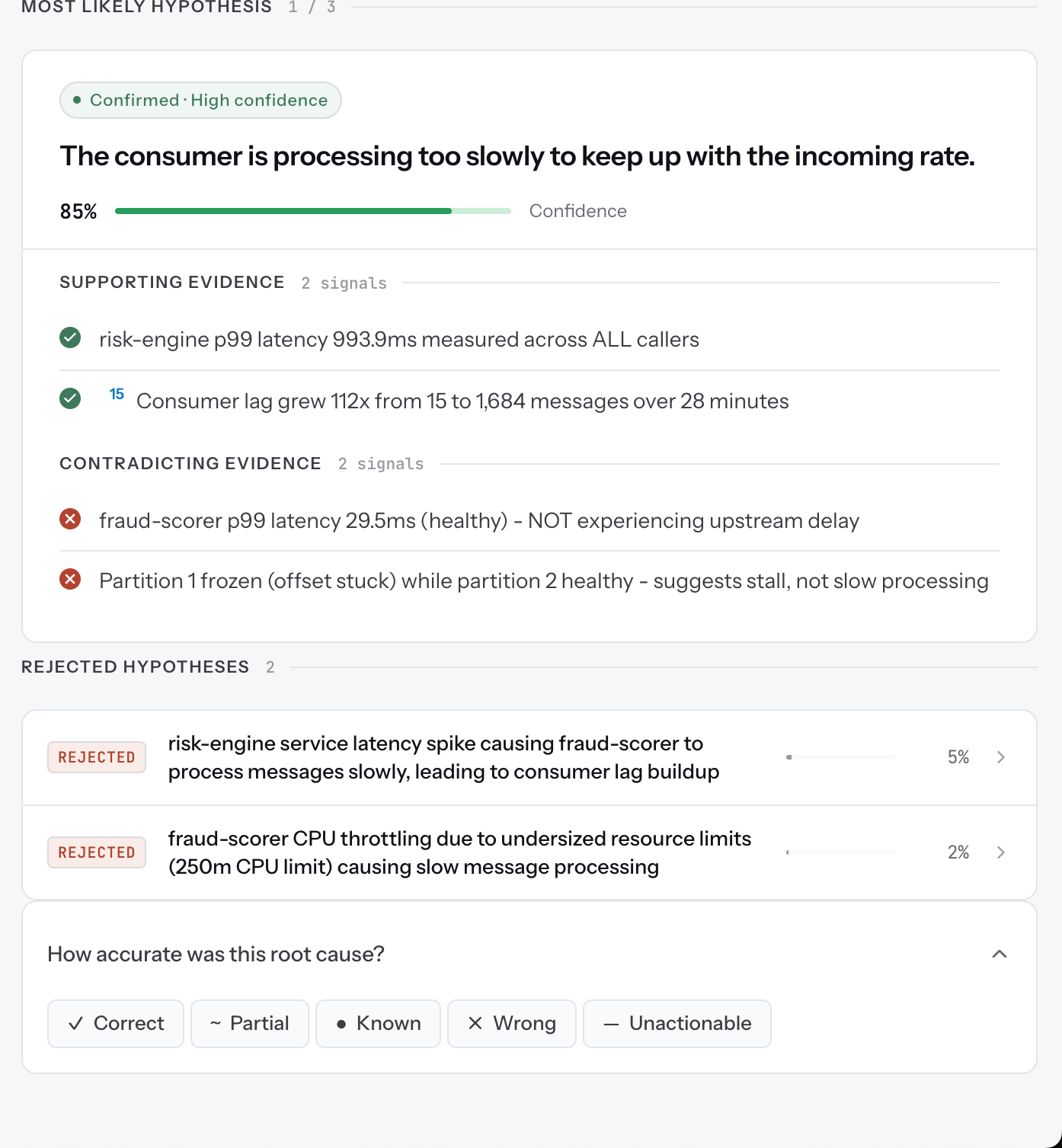
Task: Click the 'REJECTED HYPOTHESES' heading
Action: click(136, 667)
